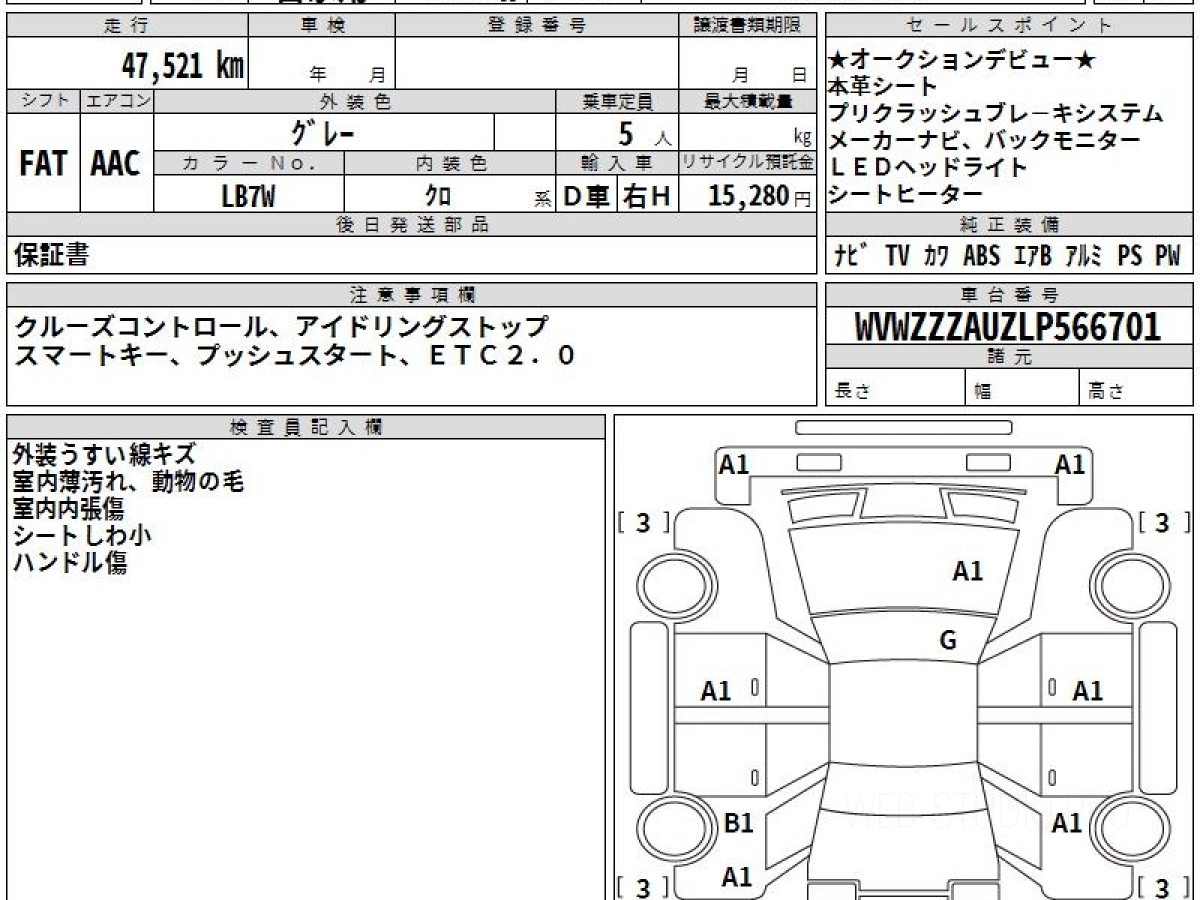
Task: Select the TV equipment label
Action: click(x=898, y=256)
